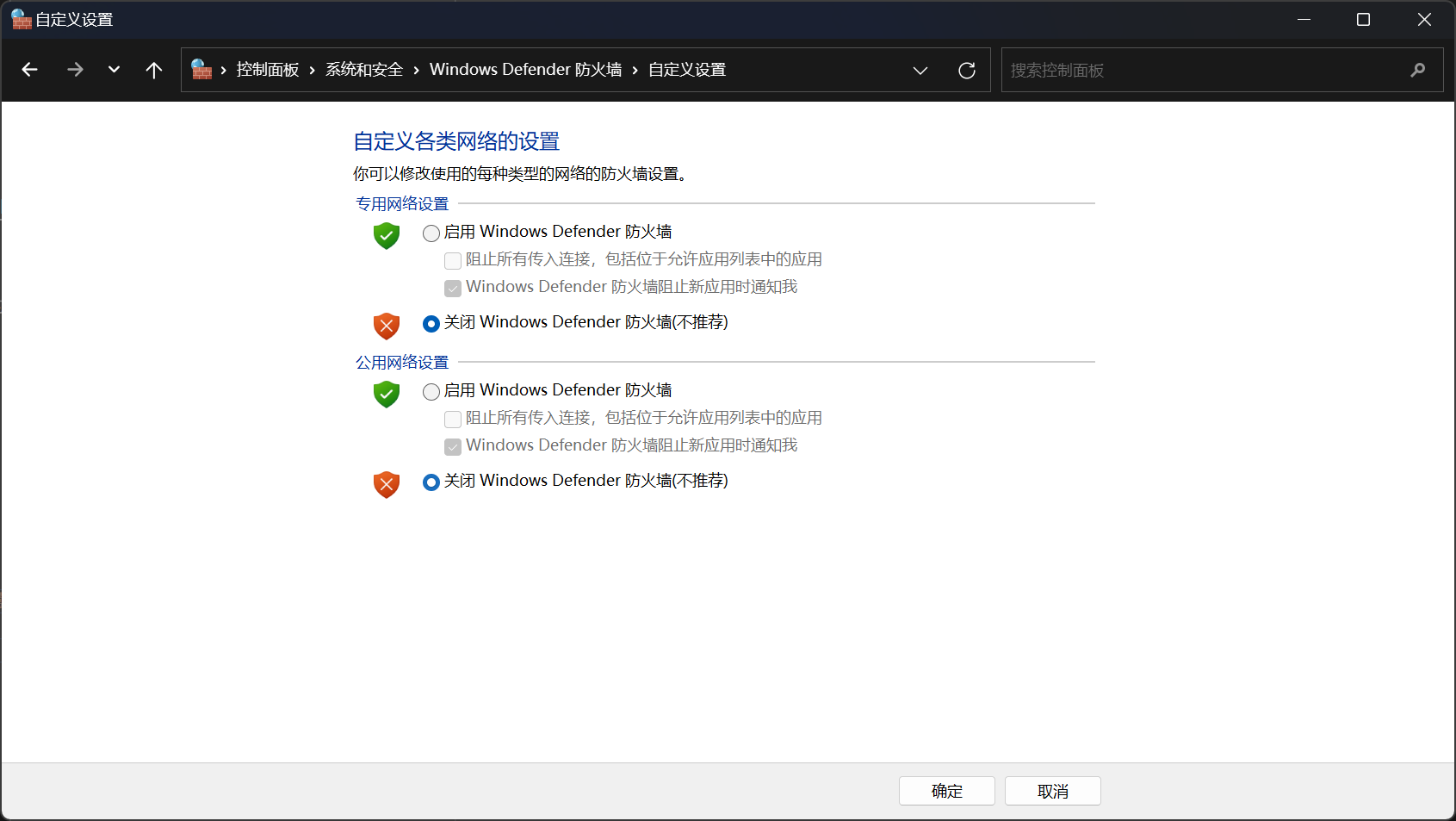Viewport: 1456px width, 821px height.
Task: Click the 自定义各类网络的设置 heading
Action: (456, 141)
